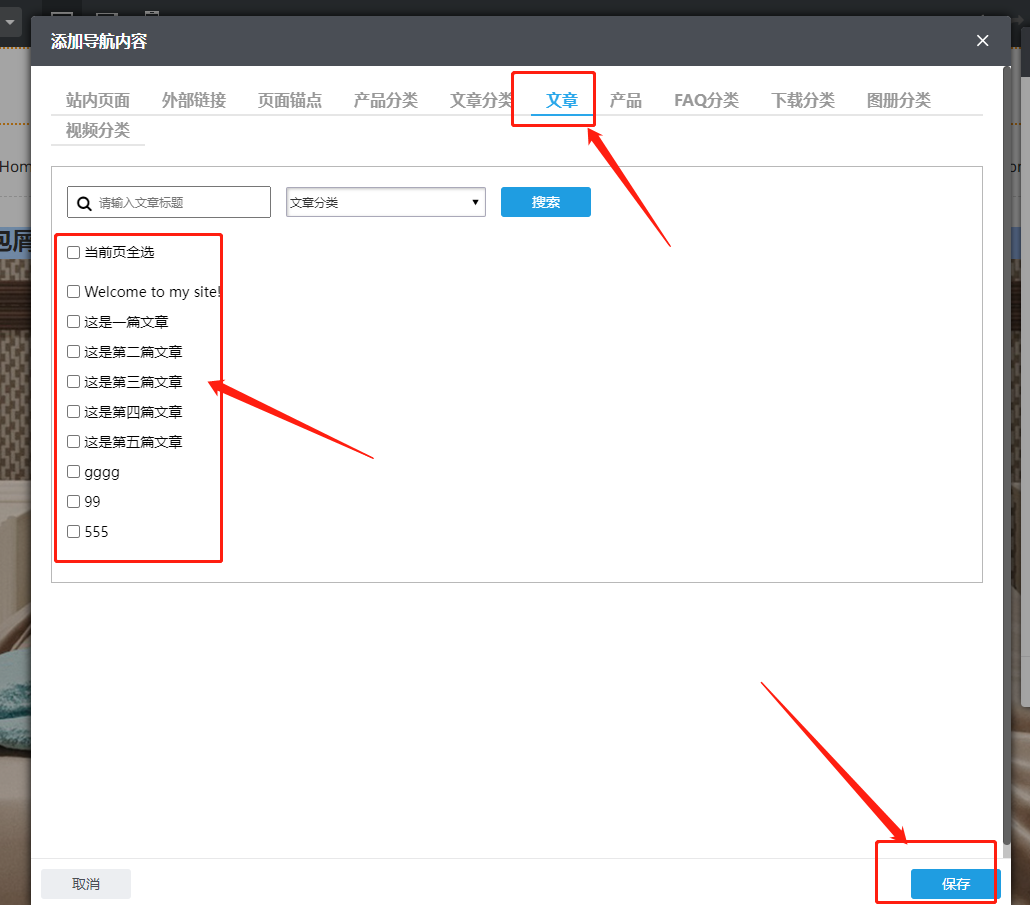Select the FAQ分类 tab

click(706, 100)
